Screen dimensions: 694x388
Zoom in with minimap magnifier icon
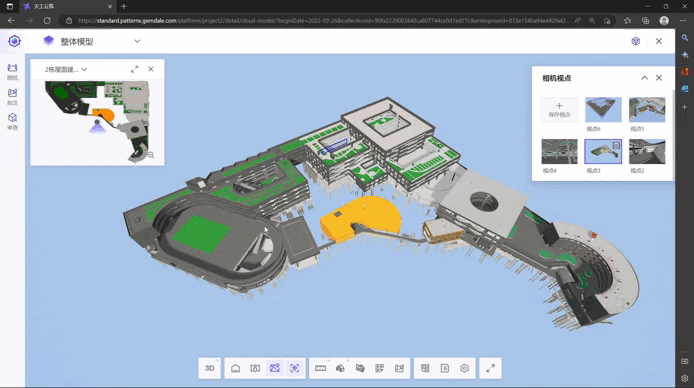pyautogui.click(x=151, y=155)
